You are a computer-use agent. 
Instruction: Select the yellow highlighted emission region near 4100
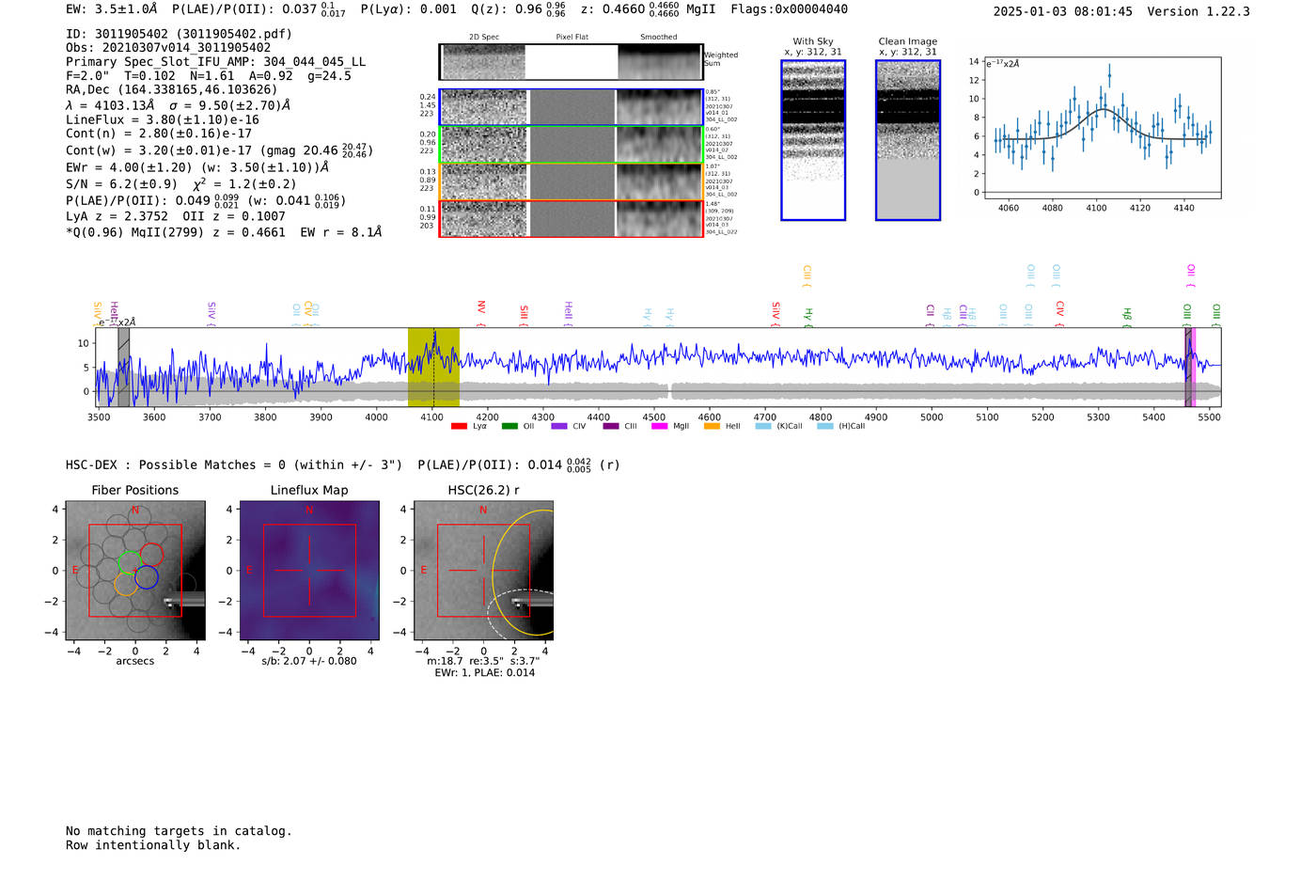point(433,367)
